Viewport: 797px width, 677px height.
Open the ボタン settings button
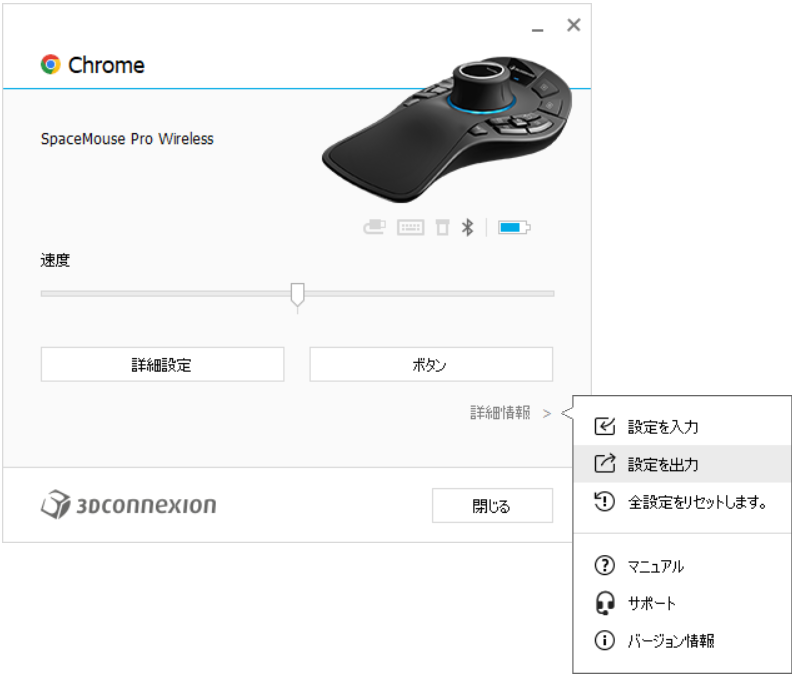pyautogui.click(x=431, y=364)
